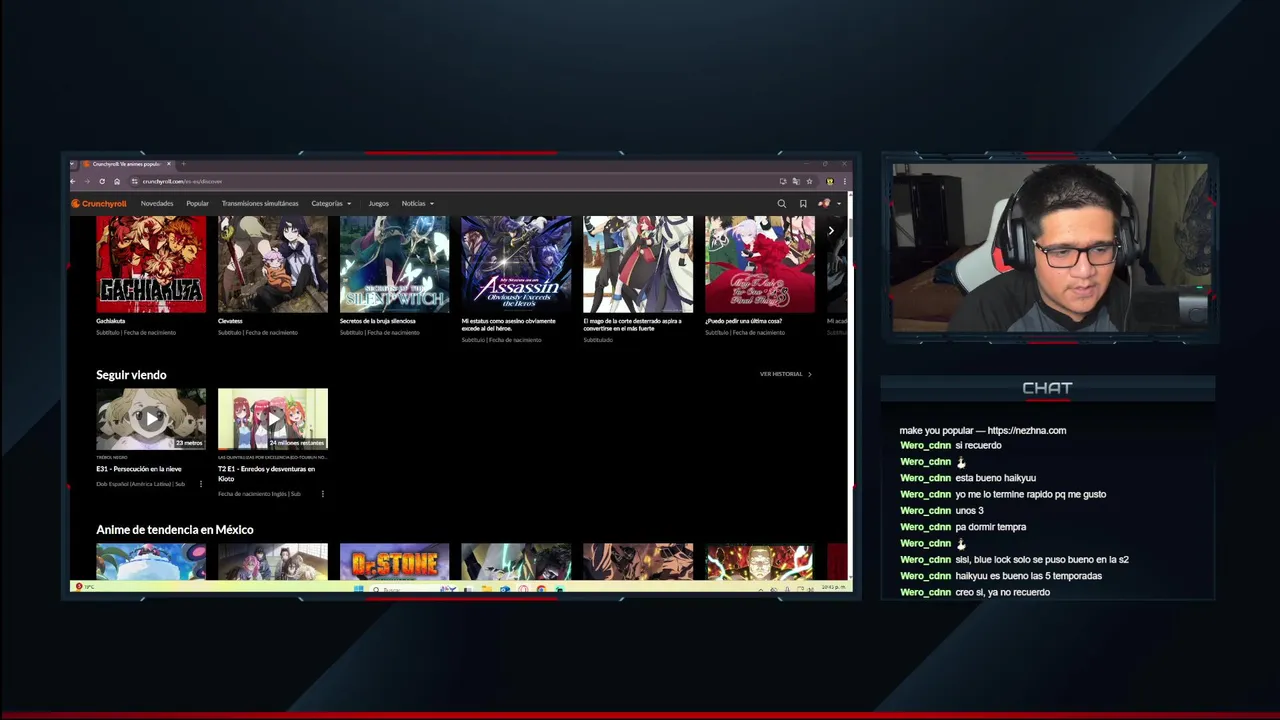
Task: Open the Silent Witch poster
Action: [395, 264]
